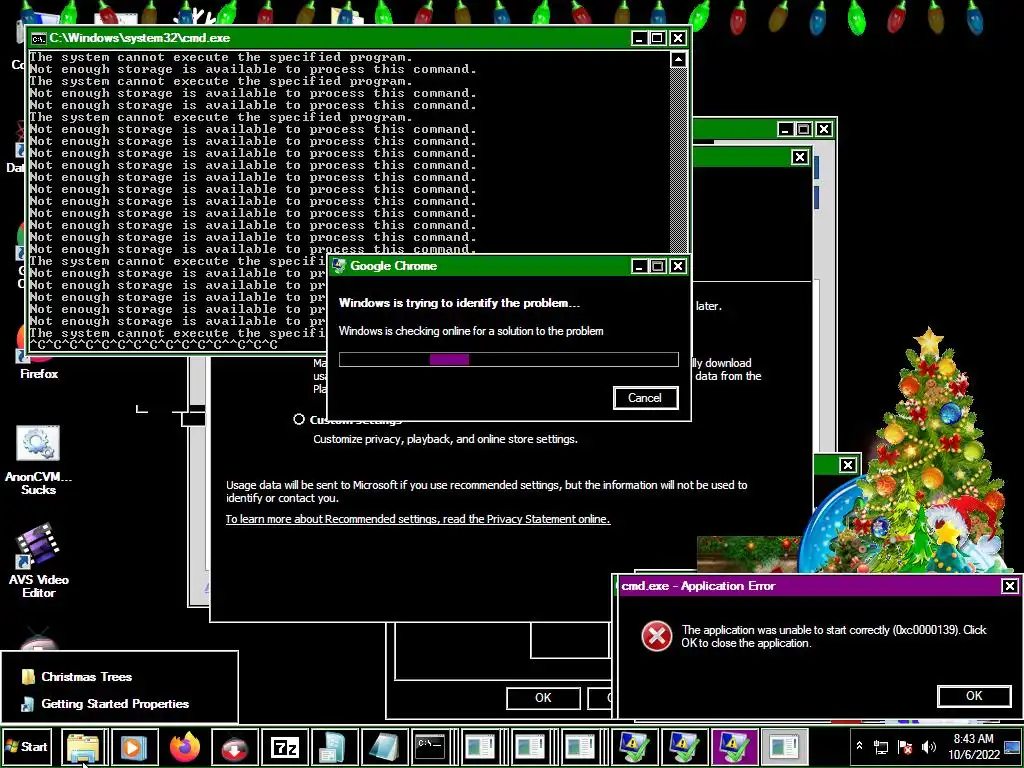The width and height of the screenshot is (1024, 768).
Task: Cancel the Google Chrome problem dialog
Action: coord(645,398)
